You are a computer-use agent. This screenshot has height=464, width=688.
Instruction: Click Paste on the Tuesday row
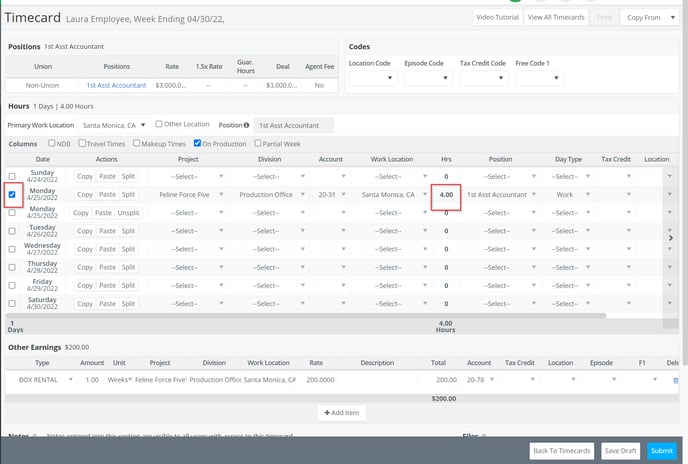[x=107, y=231]
